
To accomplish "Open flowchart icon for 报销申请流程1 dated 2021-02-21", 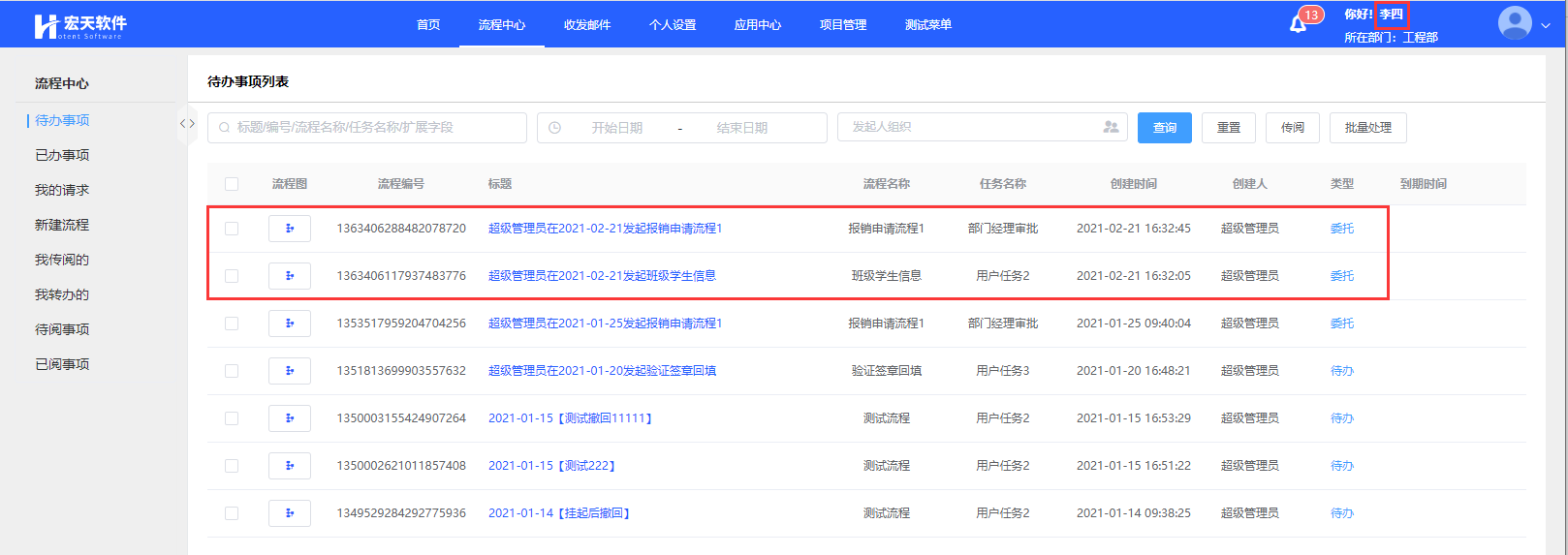I will 289,229.
